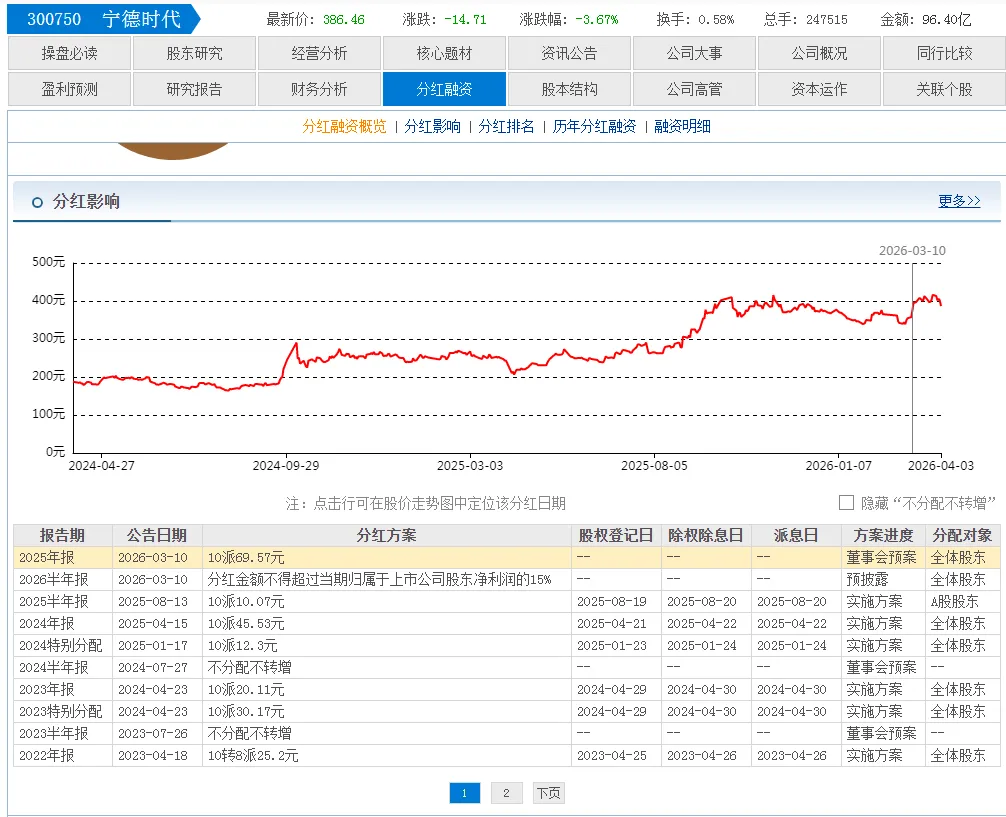Click the 派息日 column header
This screenshot has height=817, width=1006.
[796, 535]
